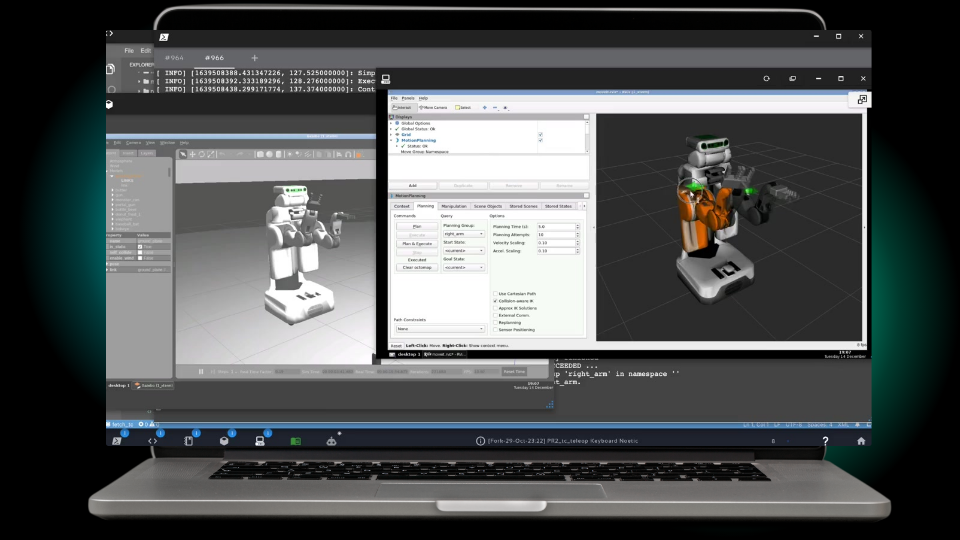Activate the Move Camera tool
This screenshot has width=960, height=540.
[434, 107]
